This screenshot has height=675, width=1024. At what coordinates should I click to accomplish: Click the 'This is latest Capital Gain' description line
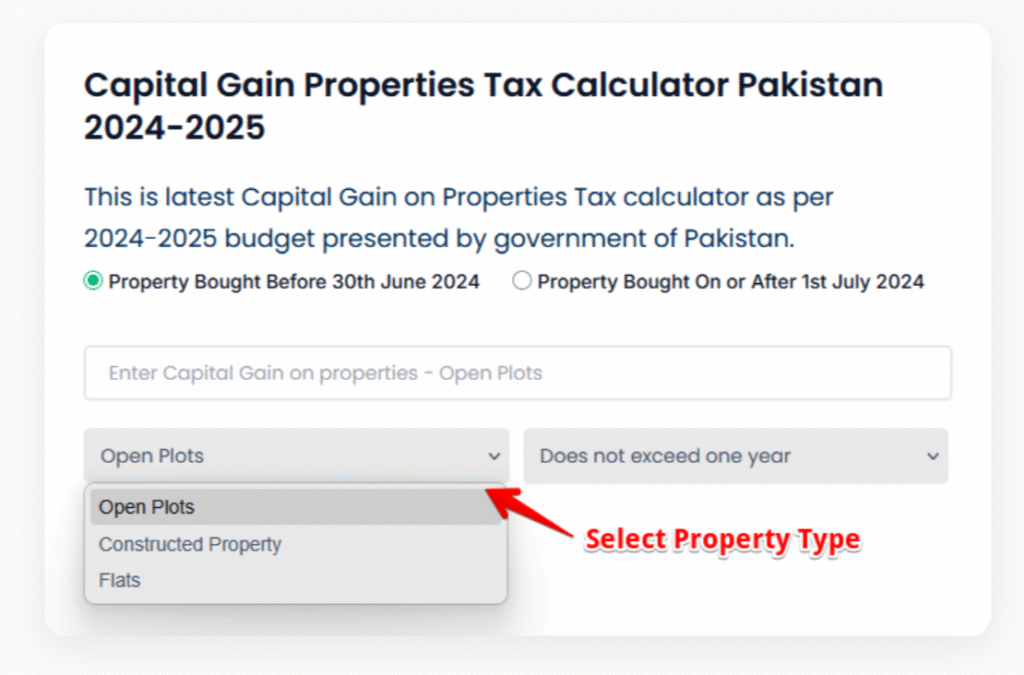tap(458, 198)
